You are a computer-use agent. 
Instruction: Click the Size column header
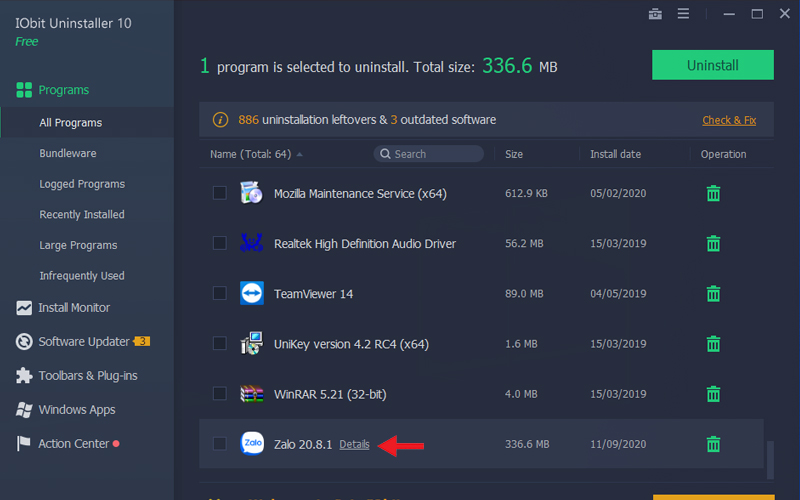(514, 154)
